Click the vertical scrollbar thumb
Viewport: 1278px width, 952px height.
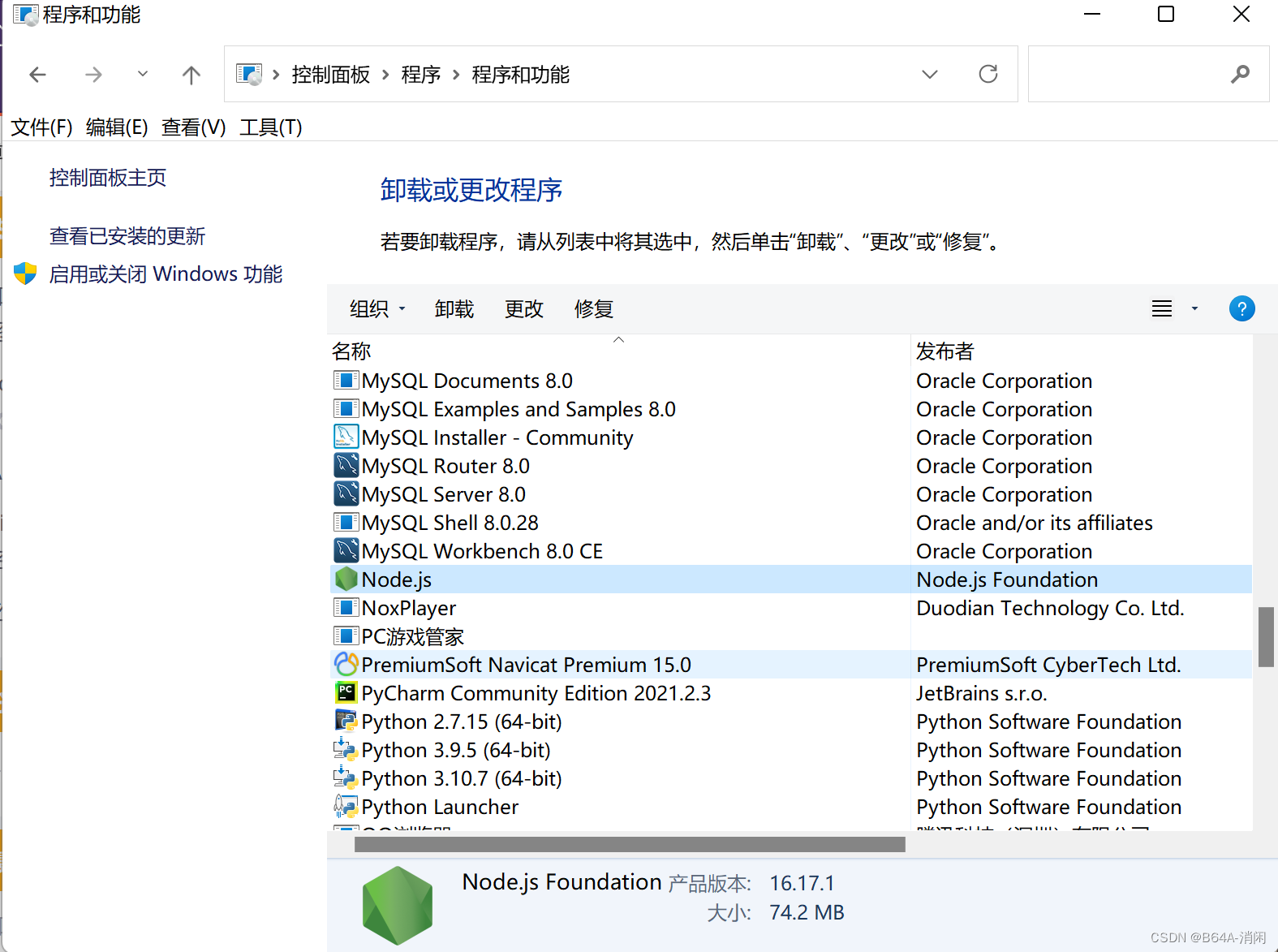pyautogui.click(x=1266, y=637)
